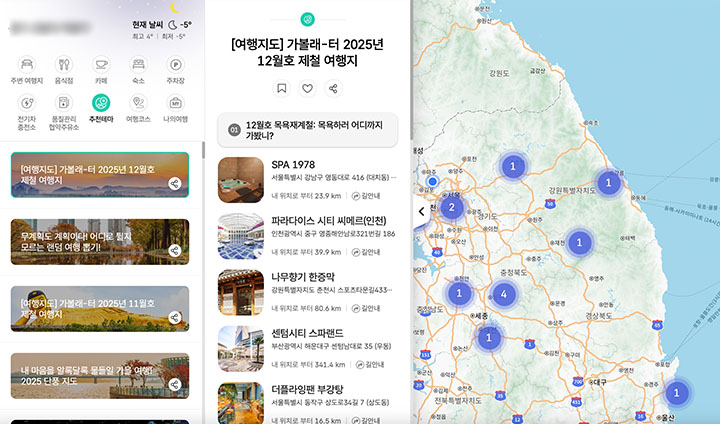
Task: Select the marker 1 near 천안
Action: tap(459, 293)
